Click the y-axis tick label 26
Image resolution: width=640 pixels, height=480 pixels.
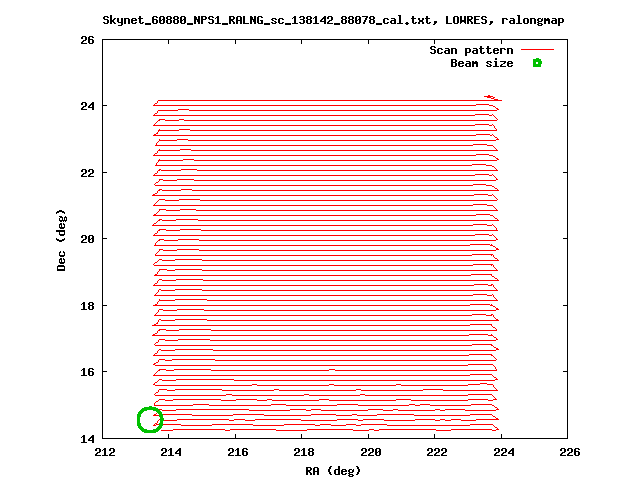tap(87, 40)
